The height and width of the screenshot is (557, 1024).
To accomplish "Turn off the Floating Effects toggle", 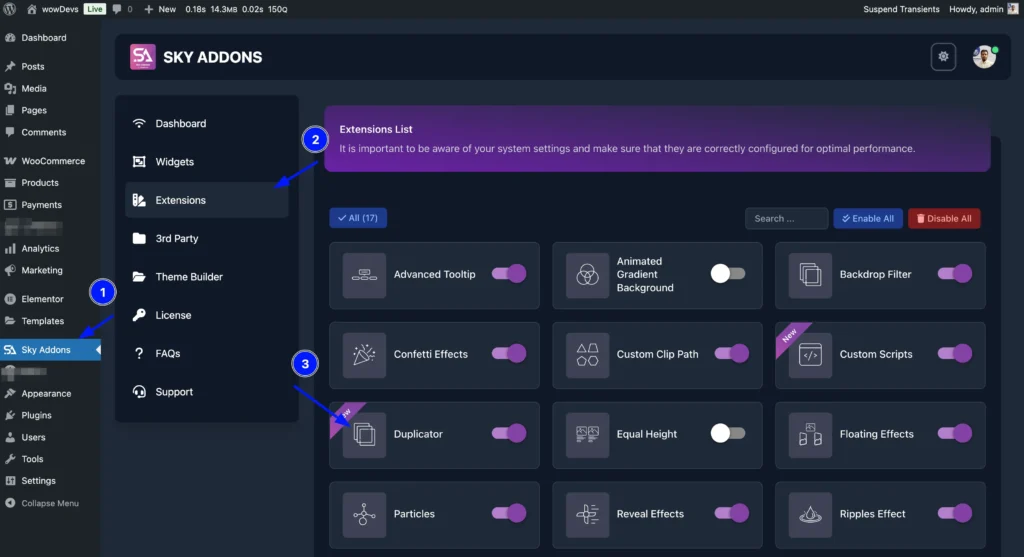I will (x=955, y=433).
